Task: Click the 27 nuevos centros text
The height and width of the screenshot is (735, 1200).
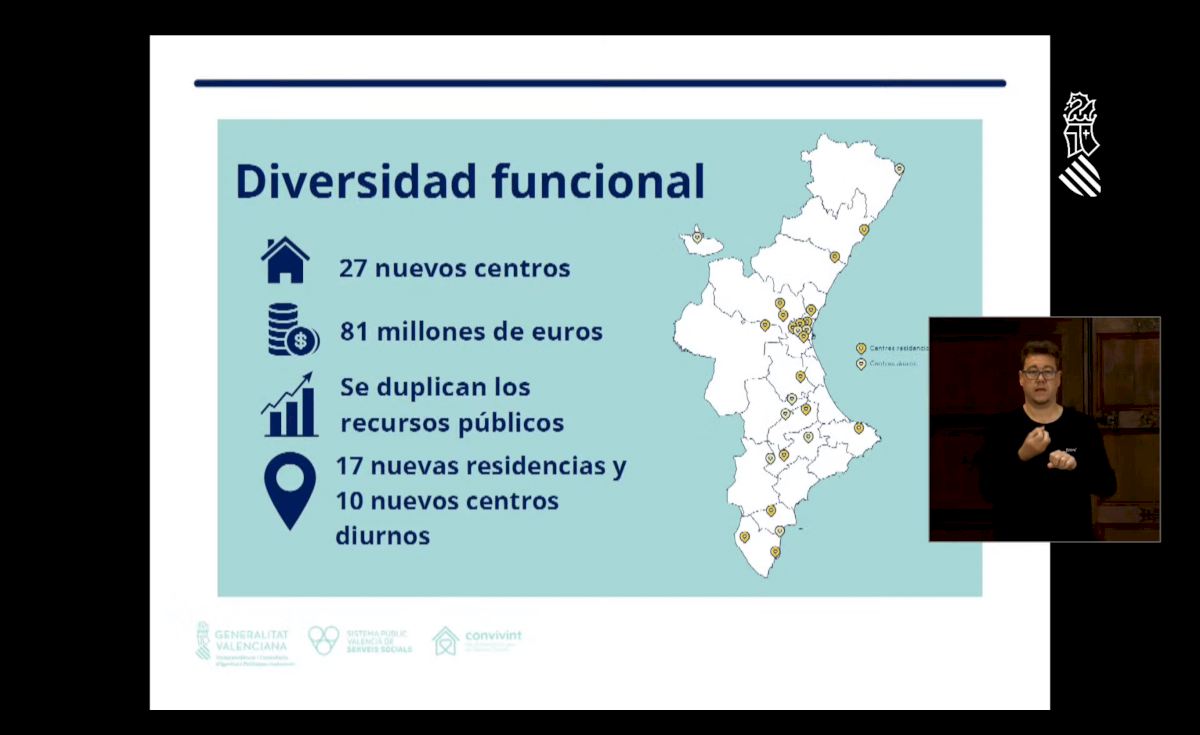Action: [x=454, y=268]
